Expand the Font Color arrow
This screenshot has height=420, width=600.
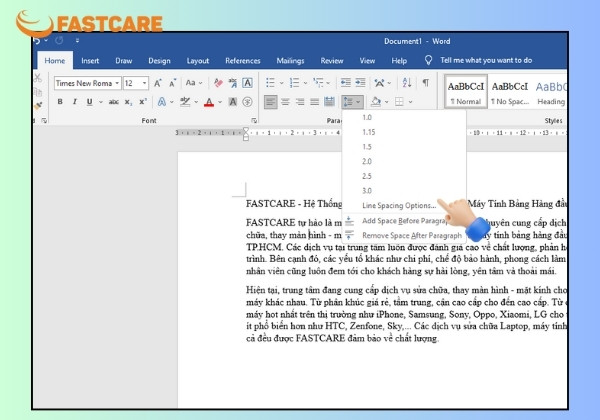click(x=220, y=102)
